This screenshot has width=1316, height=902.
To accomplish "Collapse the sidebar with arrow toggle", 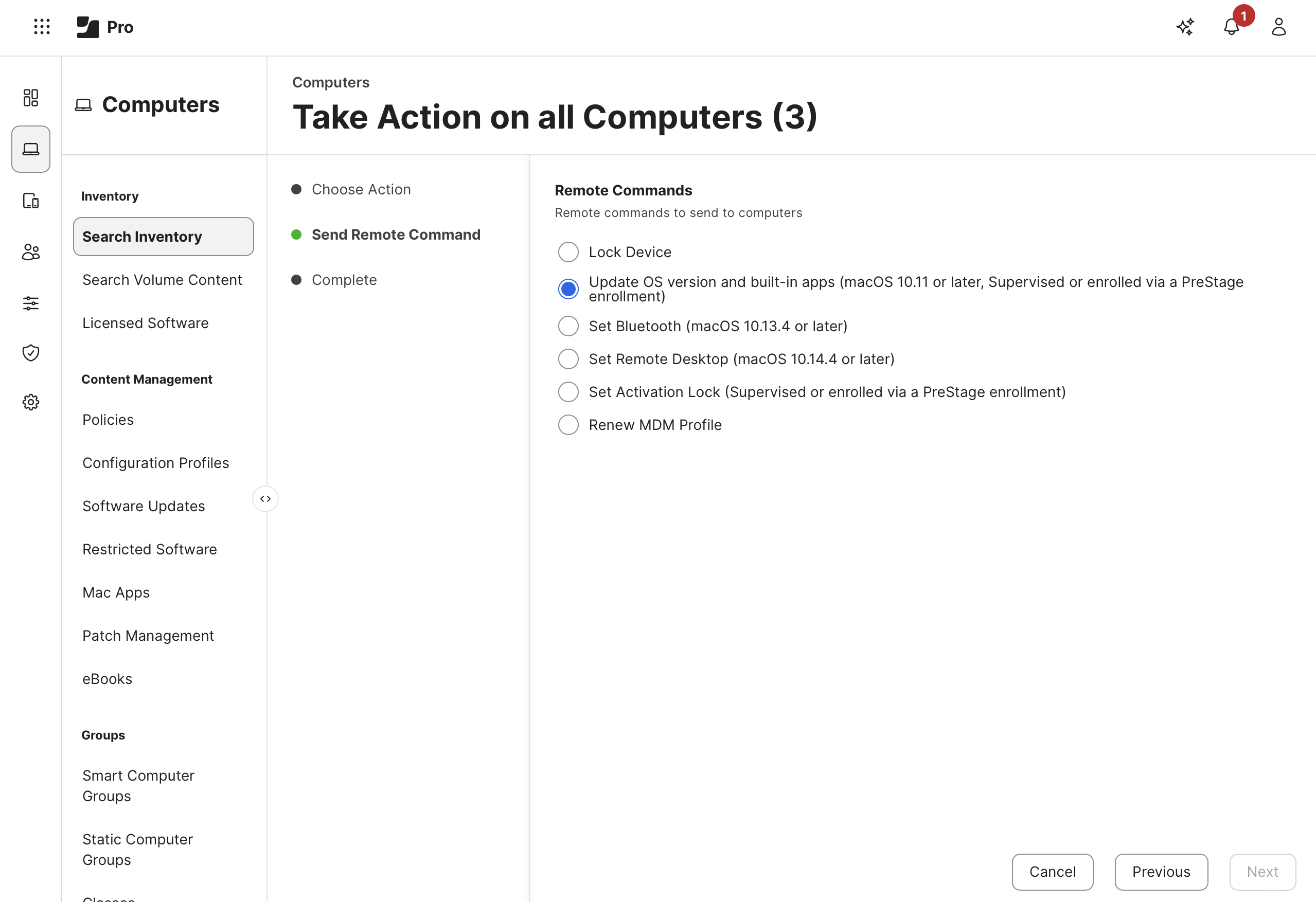I will pyautogui.click(x=265, y=498).
